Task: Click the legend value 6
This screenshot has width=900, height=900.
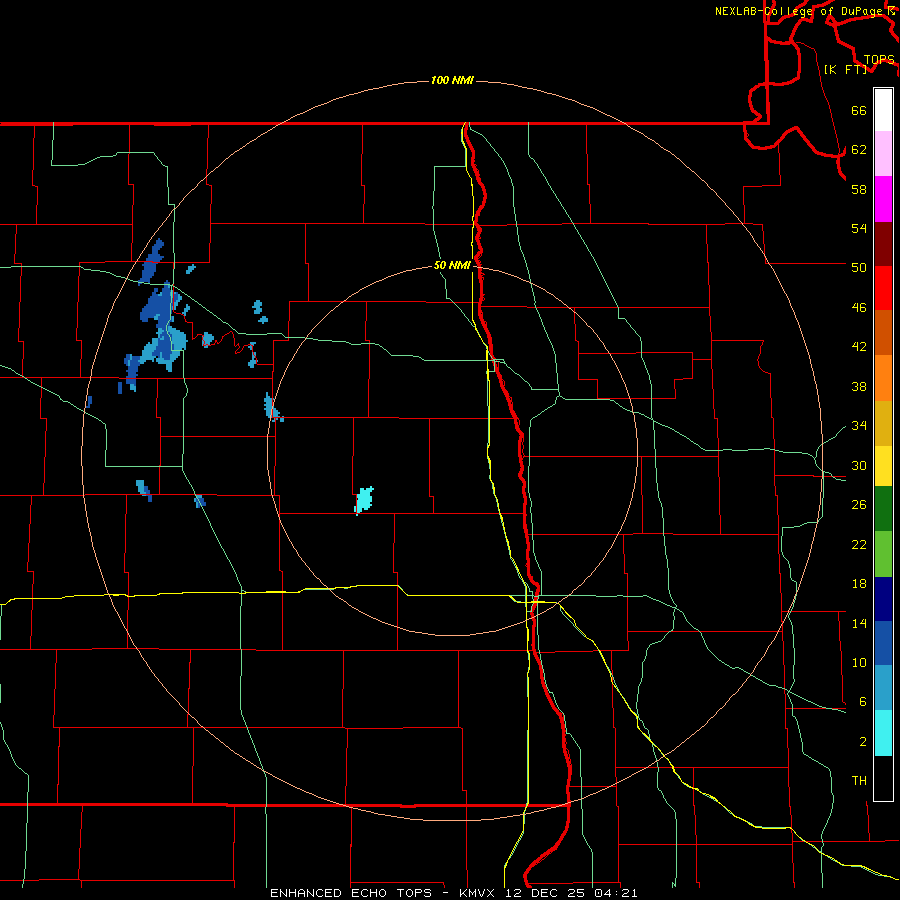Action: 863,702
